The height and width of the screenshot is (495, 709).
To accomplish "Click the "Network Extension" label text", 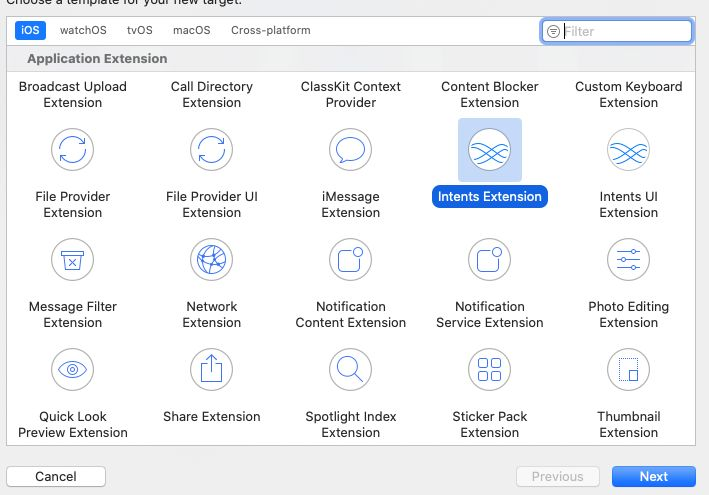I will click(x=212, y=314).
